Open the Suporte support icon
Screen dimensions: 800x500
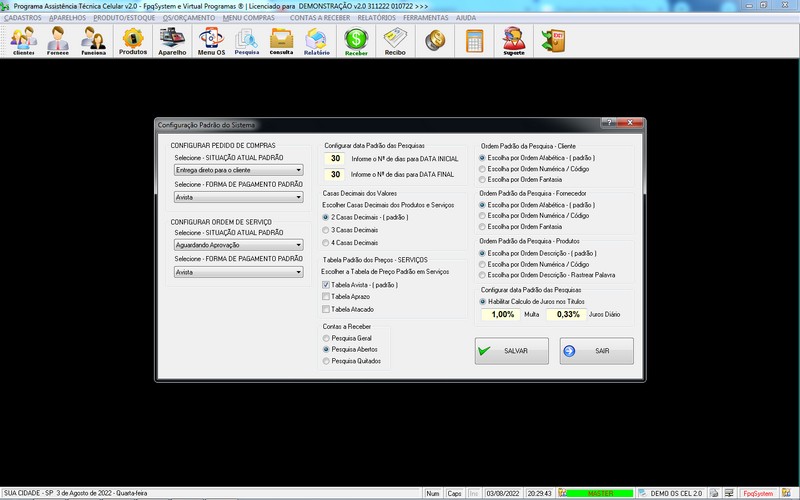(513, 41)
